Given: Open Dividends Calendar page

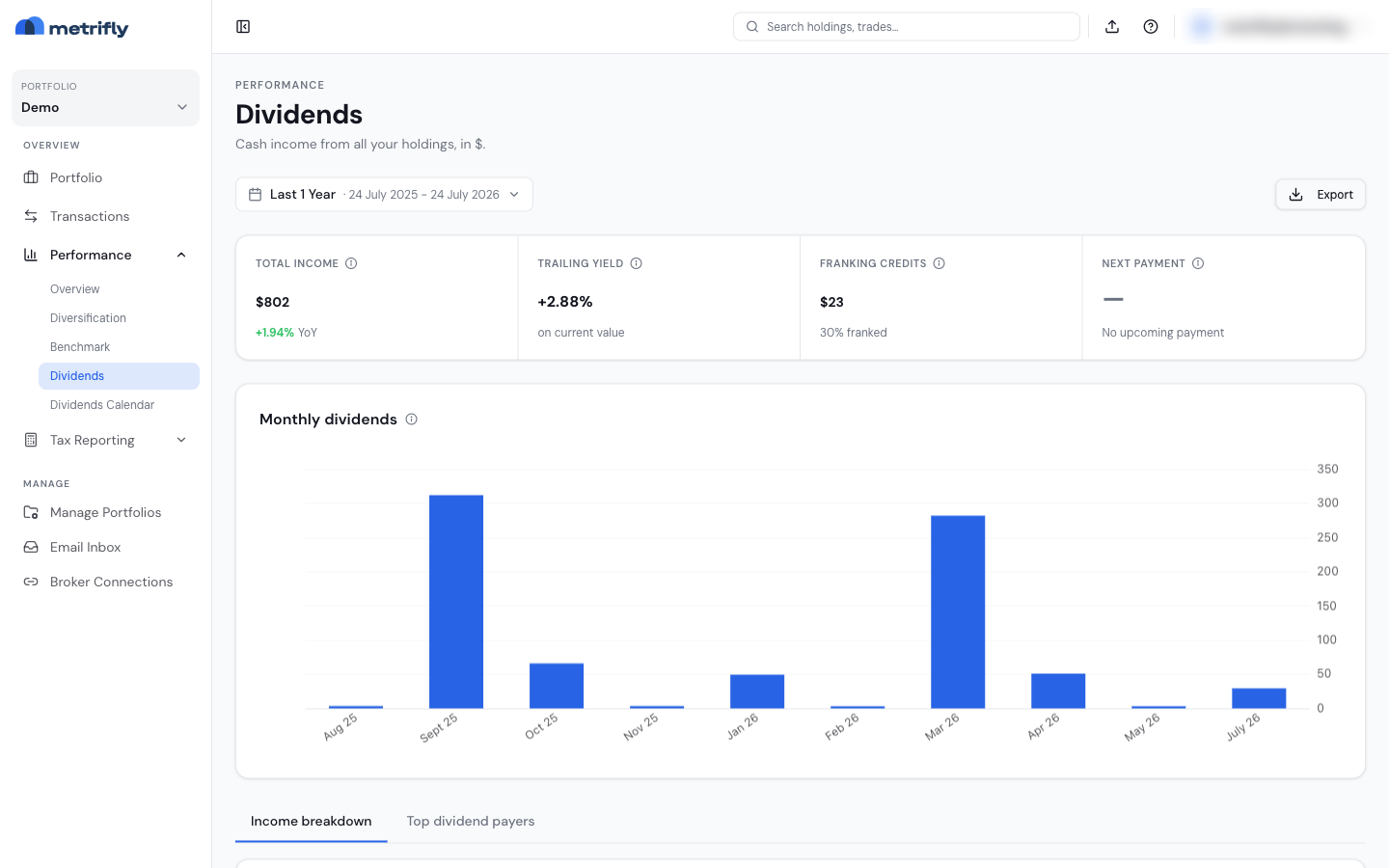Looking at the screenshot, I should (119, 405).
